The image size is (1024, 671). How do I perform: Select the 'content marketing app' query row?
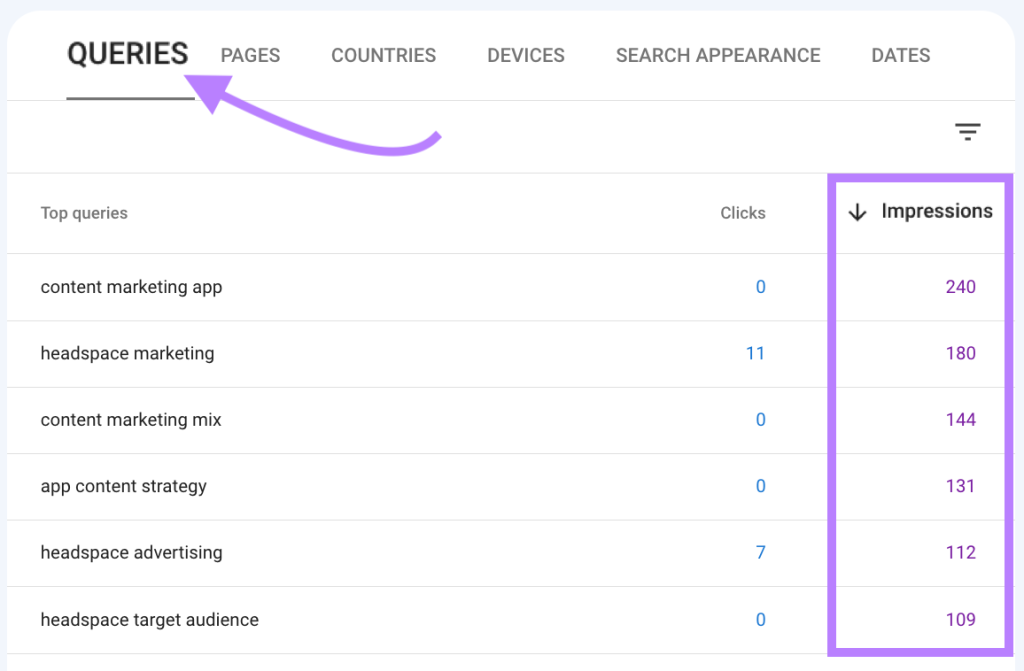(131, 287)
